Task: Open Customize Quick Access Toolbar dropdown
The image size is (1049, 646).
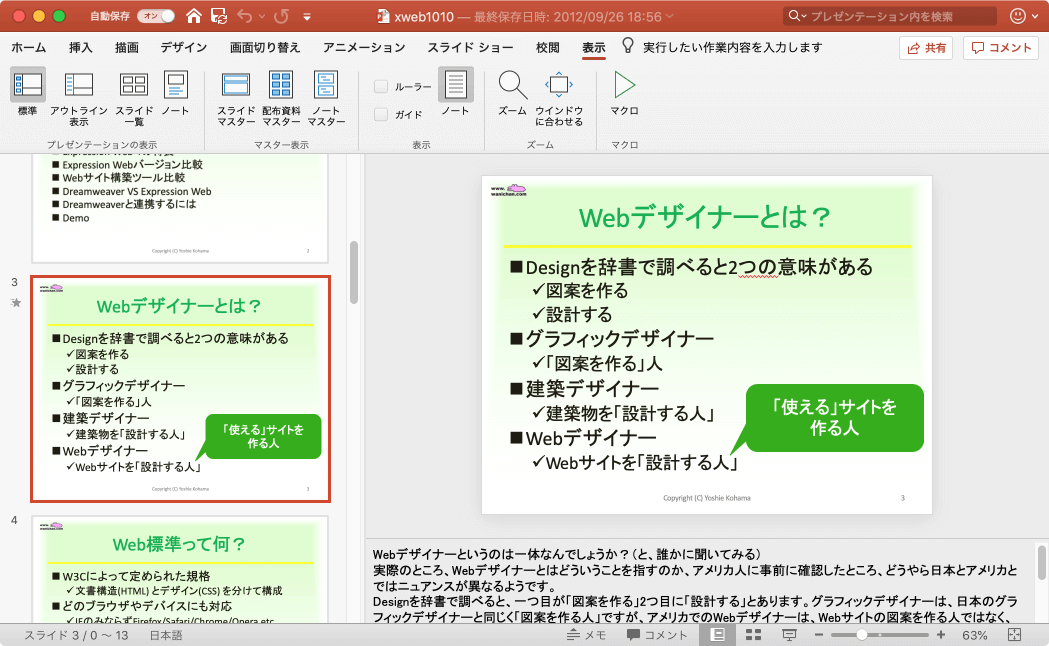Action: click(306, 17)
